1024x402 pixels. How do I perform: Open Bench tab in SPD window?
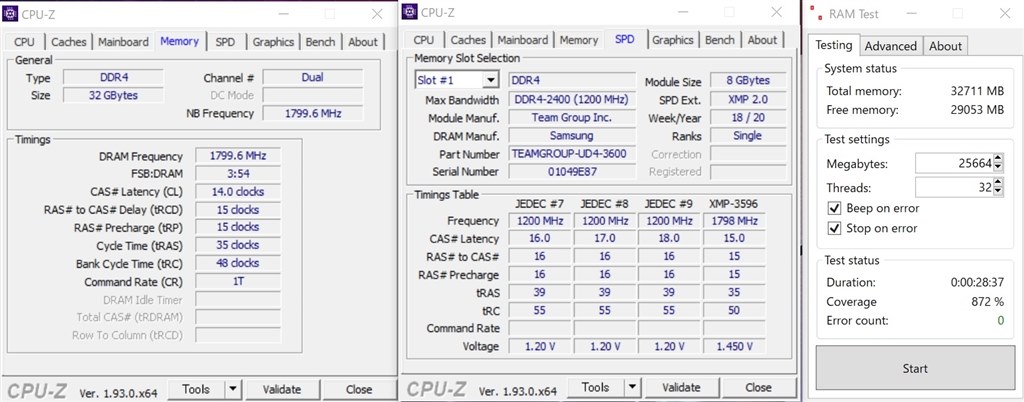point(720,40)
